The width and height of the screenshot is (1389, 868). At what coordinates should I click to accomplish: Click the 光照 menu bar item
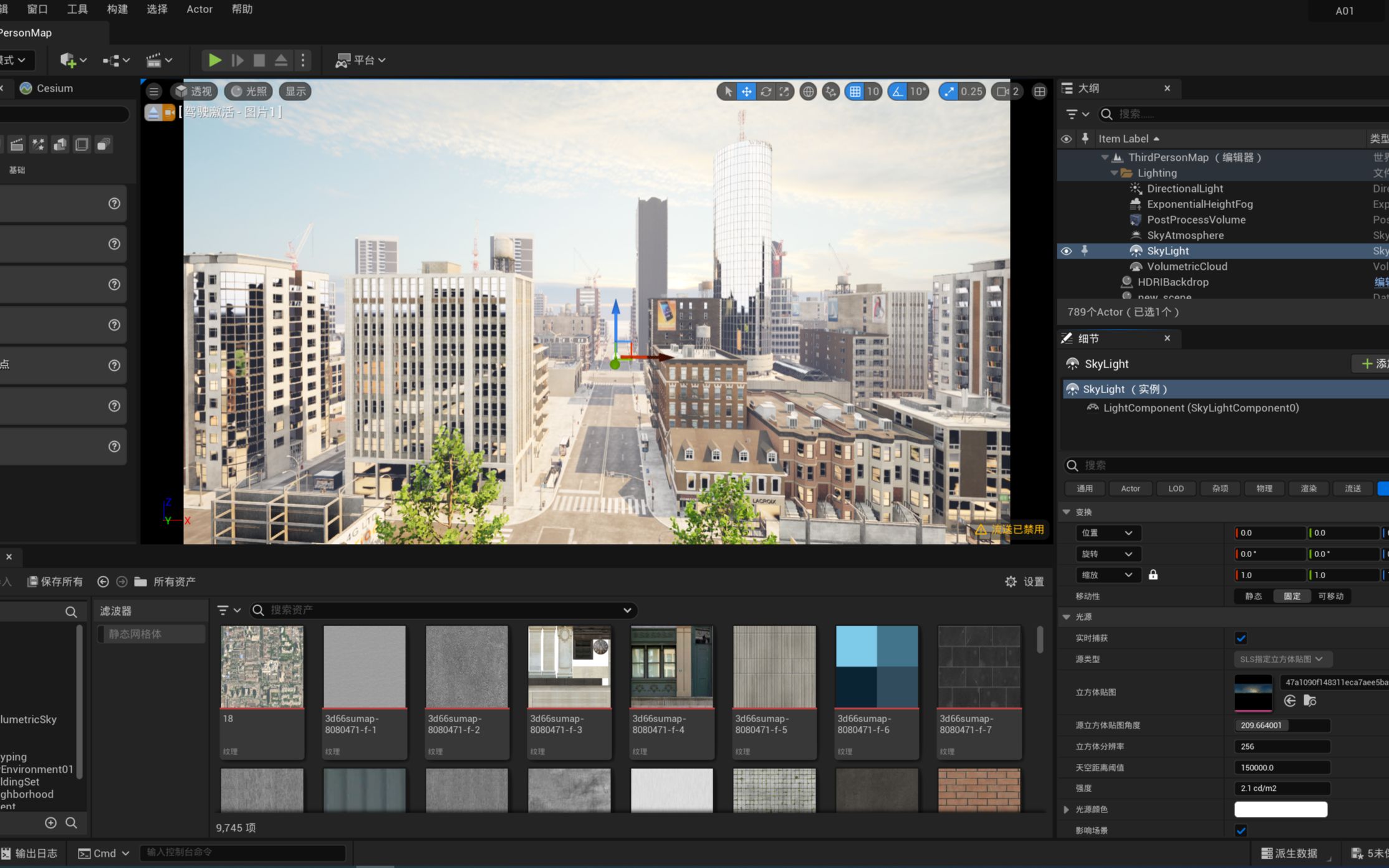[x=247, y=90]
